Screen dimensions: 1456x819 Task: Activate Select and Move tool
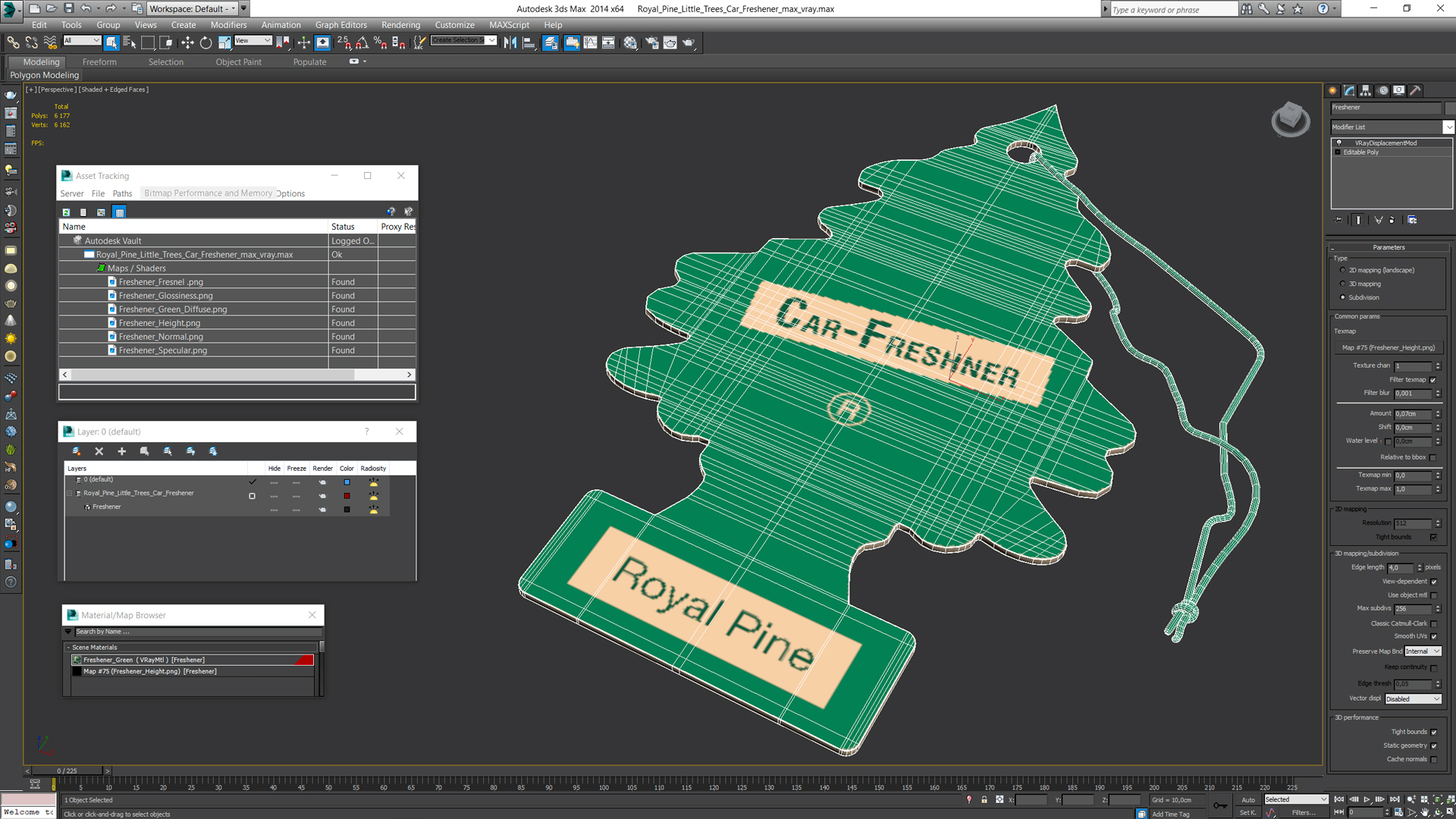pyautogui.click(x=187, y=42)
